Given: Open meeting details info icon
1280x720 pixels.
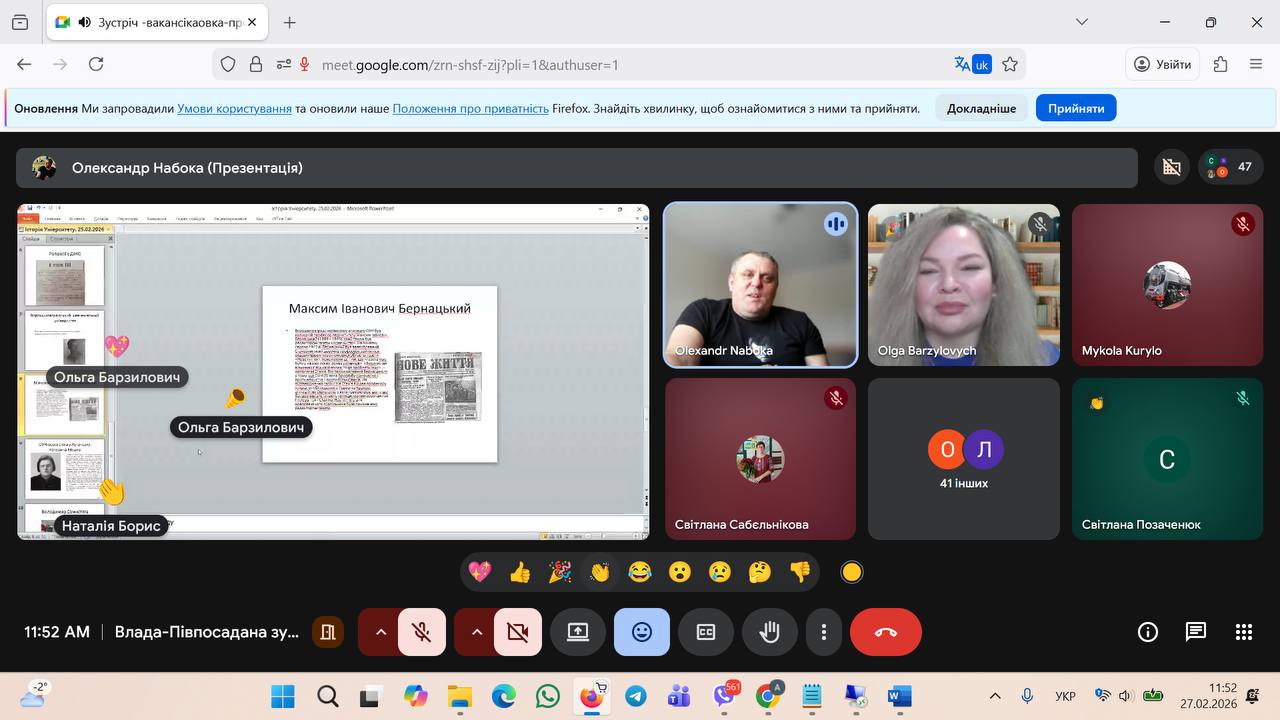Looking at the screenshot, I should pos(1148,632).
